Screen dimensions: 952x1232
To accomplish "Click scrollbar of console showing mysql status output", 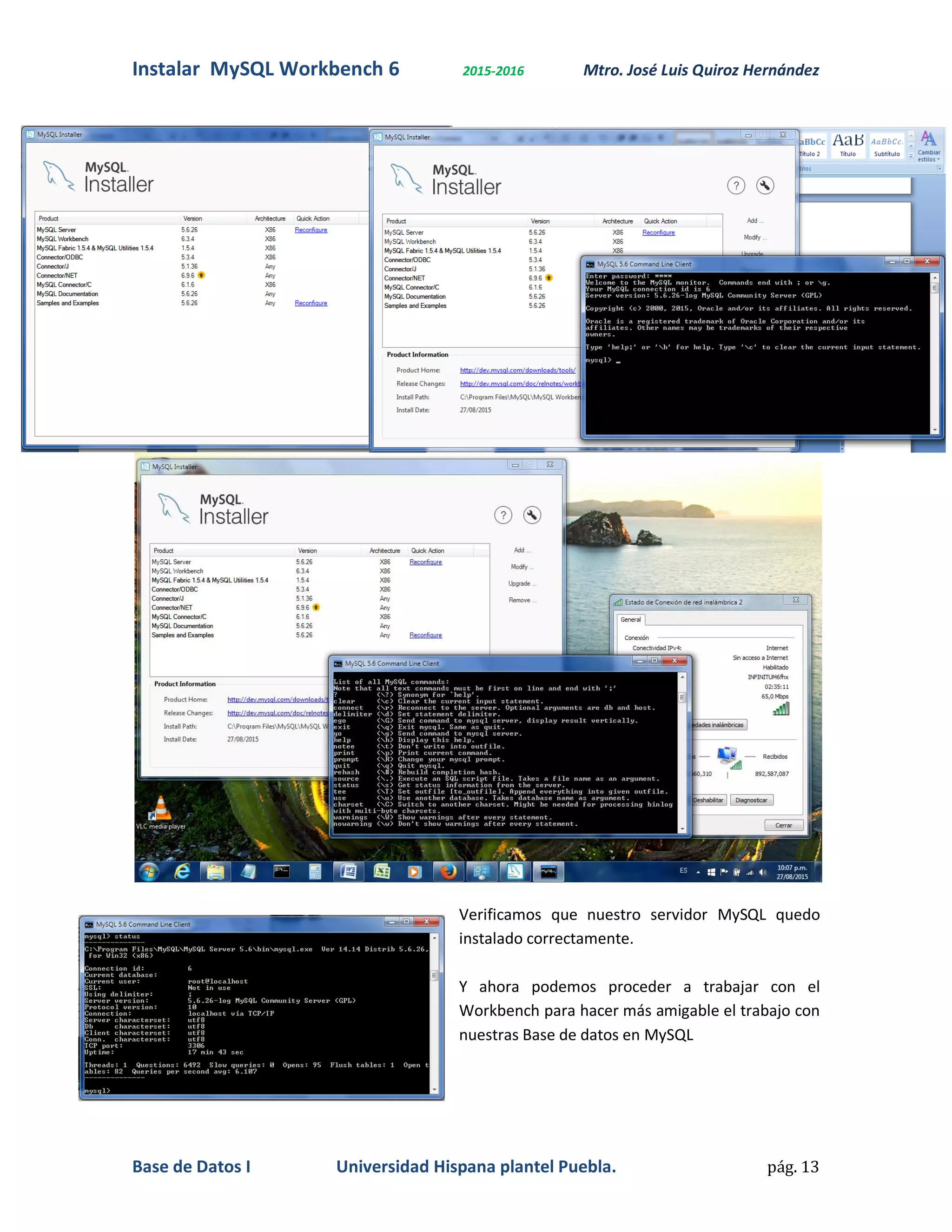I will 434,1013.
